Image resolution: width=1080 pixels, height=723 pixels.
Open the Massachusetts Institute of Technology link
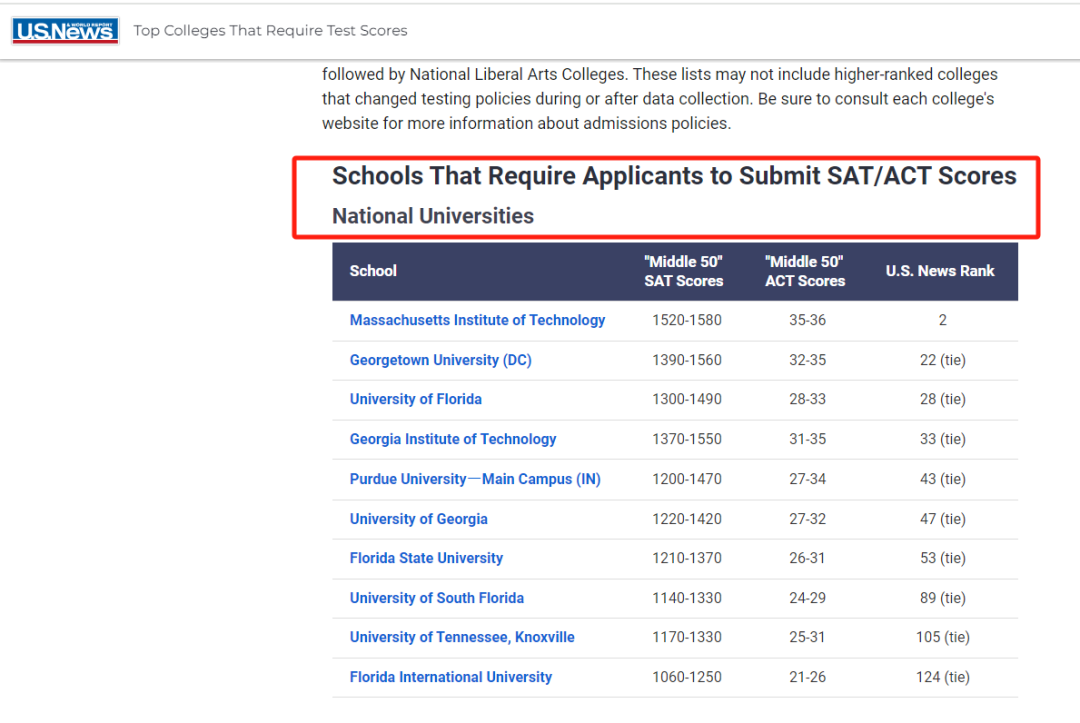477,320
